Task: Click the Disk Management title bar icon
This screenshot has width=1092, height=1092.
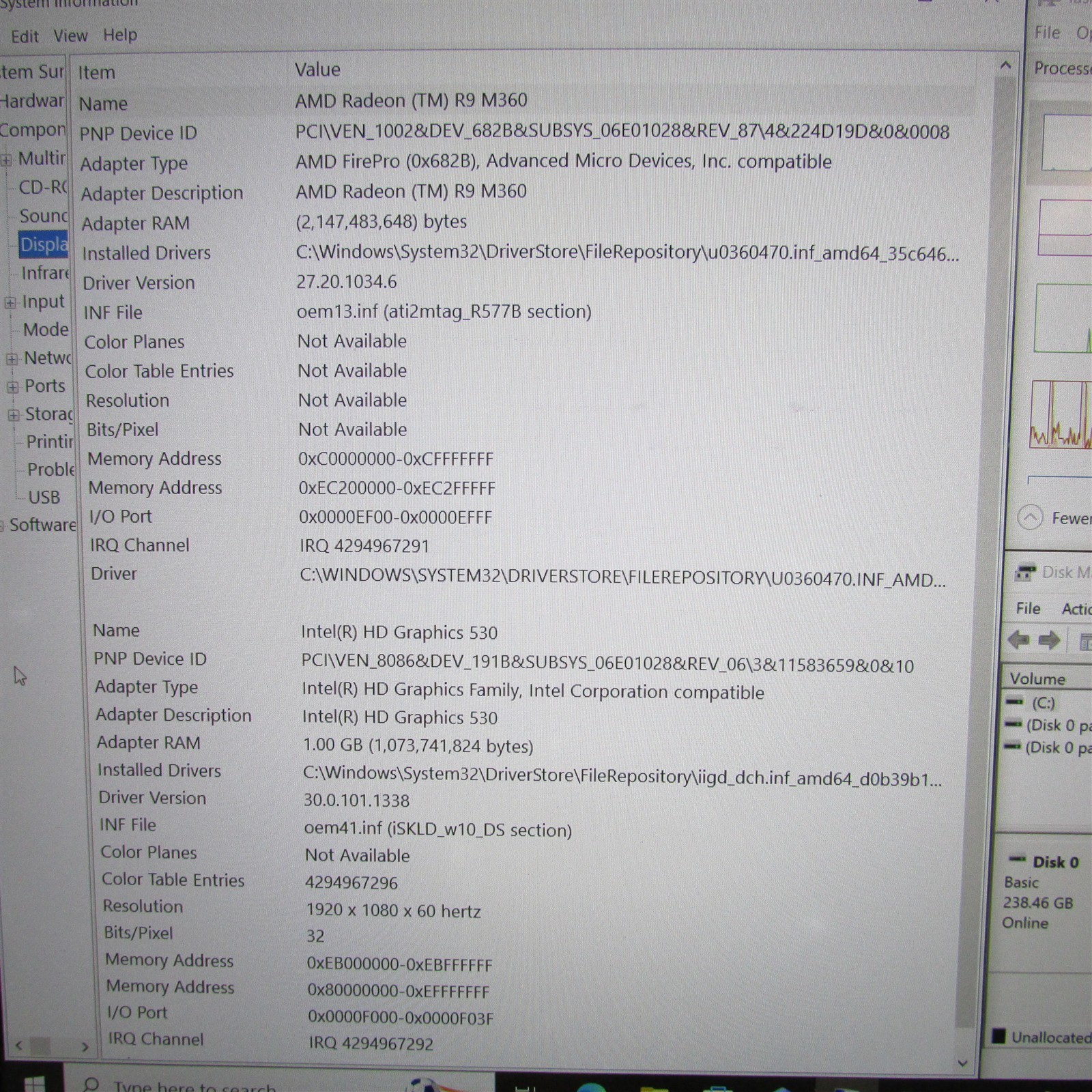Action: coord(1024,572)
